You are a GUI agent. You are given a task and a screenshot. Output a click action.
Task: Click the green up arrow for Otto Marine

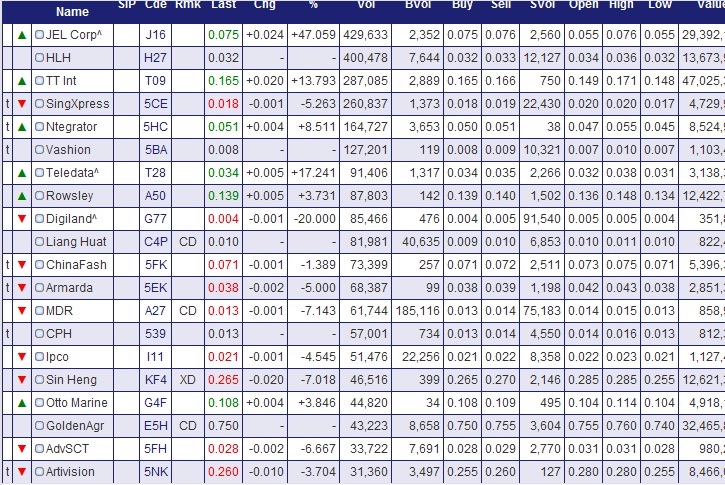pos(22,403)
